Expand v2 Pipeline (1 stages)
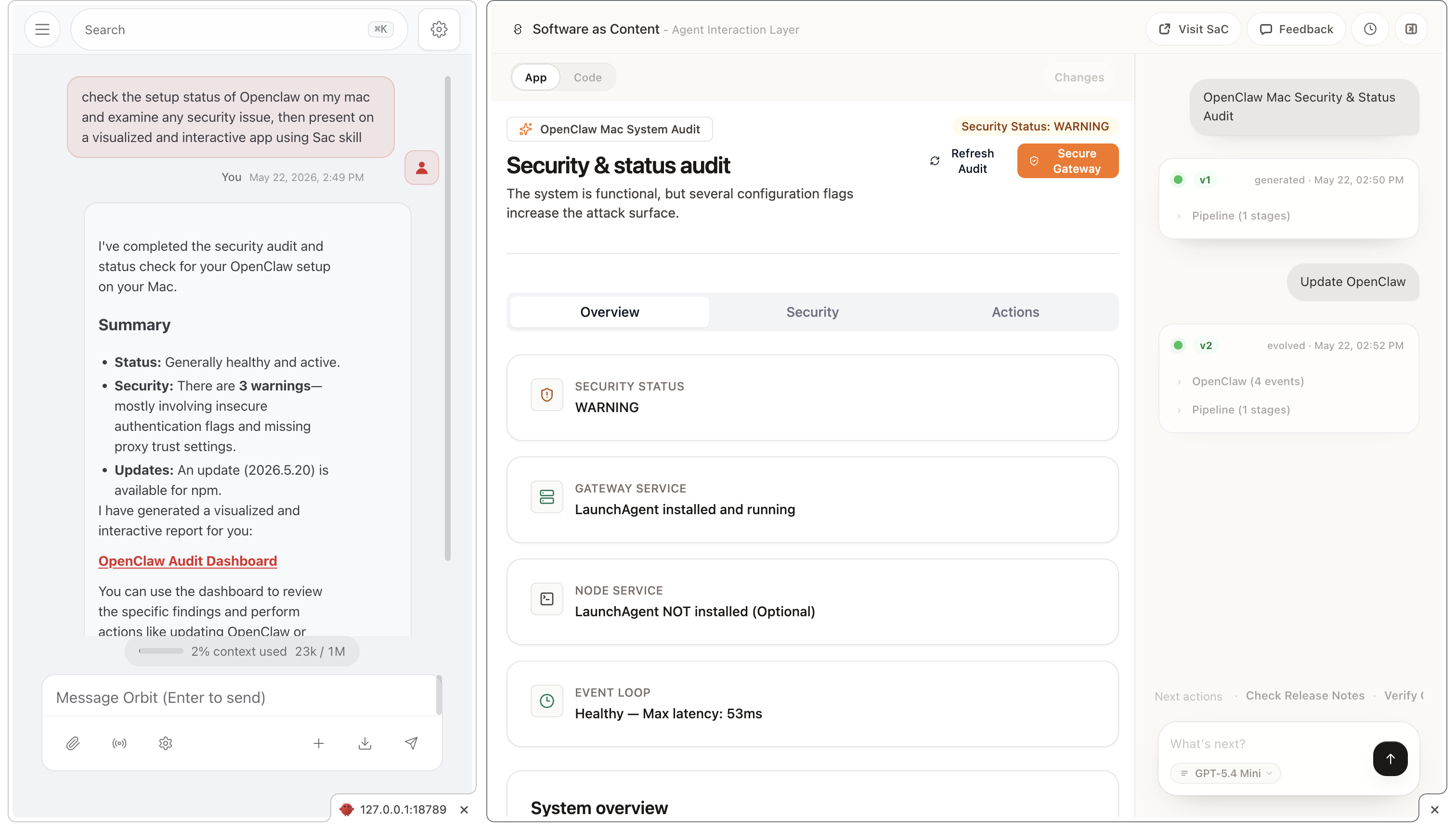Viewport: 1456px width, 830px height. (1234, 410)
